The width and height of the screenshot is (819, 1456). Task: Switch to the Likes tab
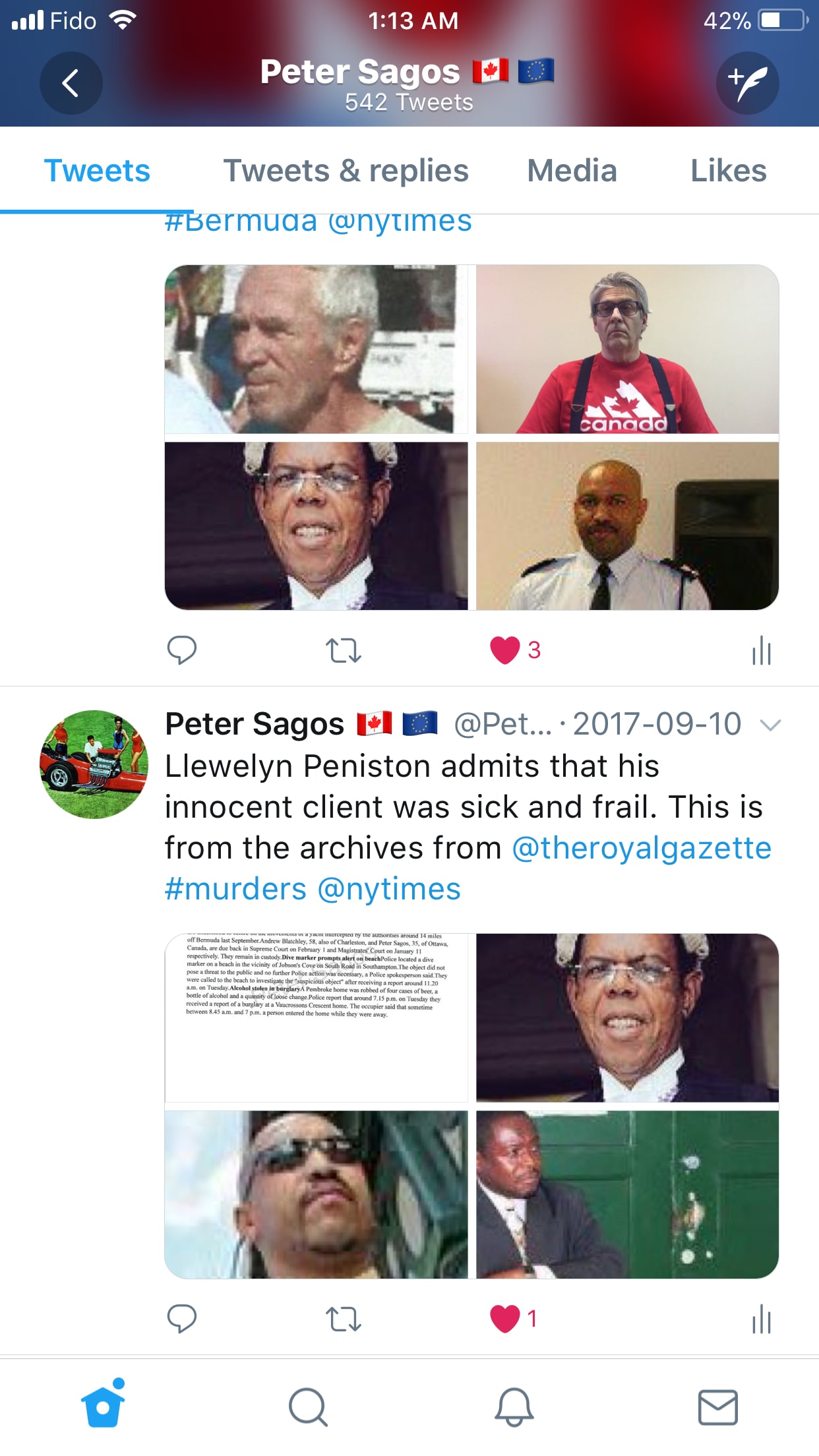coord(728,171)
